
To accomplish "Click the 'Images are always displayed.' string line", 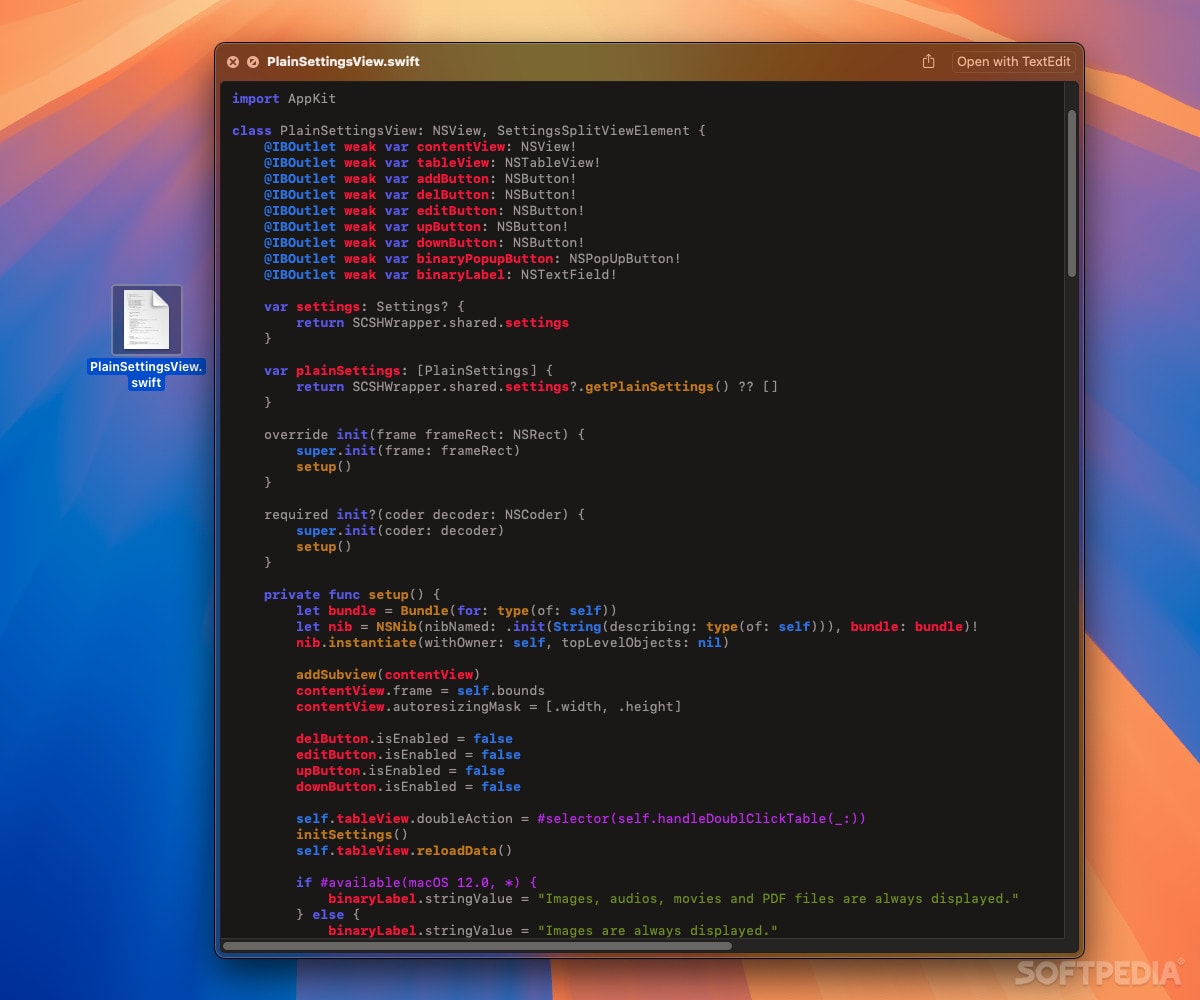I will tap(553, 931).
